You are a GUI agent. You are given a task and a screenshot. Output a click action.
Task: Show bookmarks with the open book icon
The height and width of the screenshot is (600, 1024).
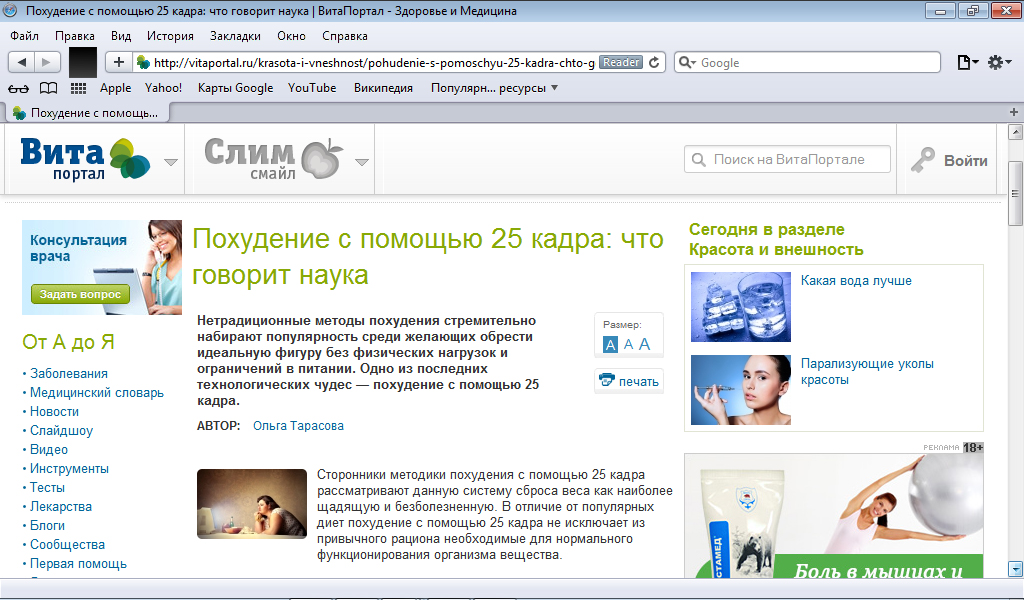click(x=48, y=88)
